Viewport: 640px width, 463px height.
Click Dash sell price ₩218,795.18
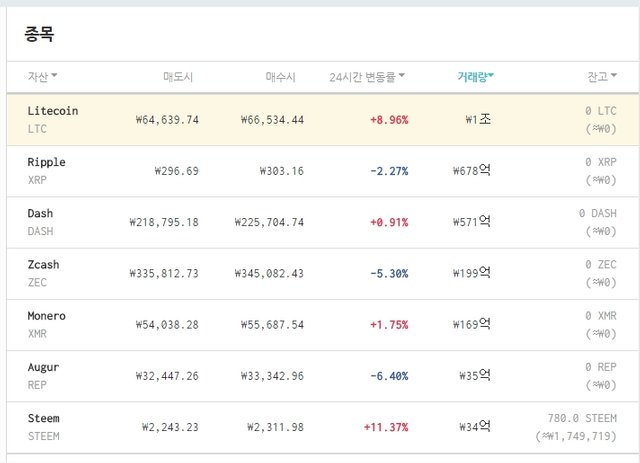[164, 222]
